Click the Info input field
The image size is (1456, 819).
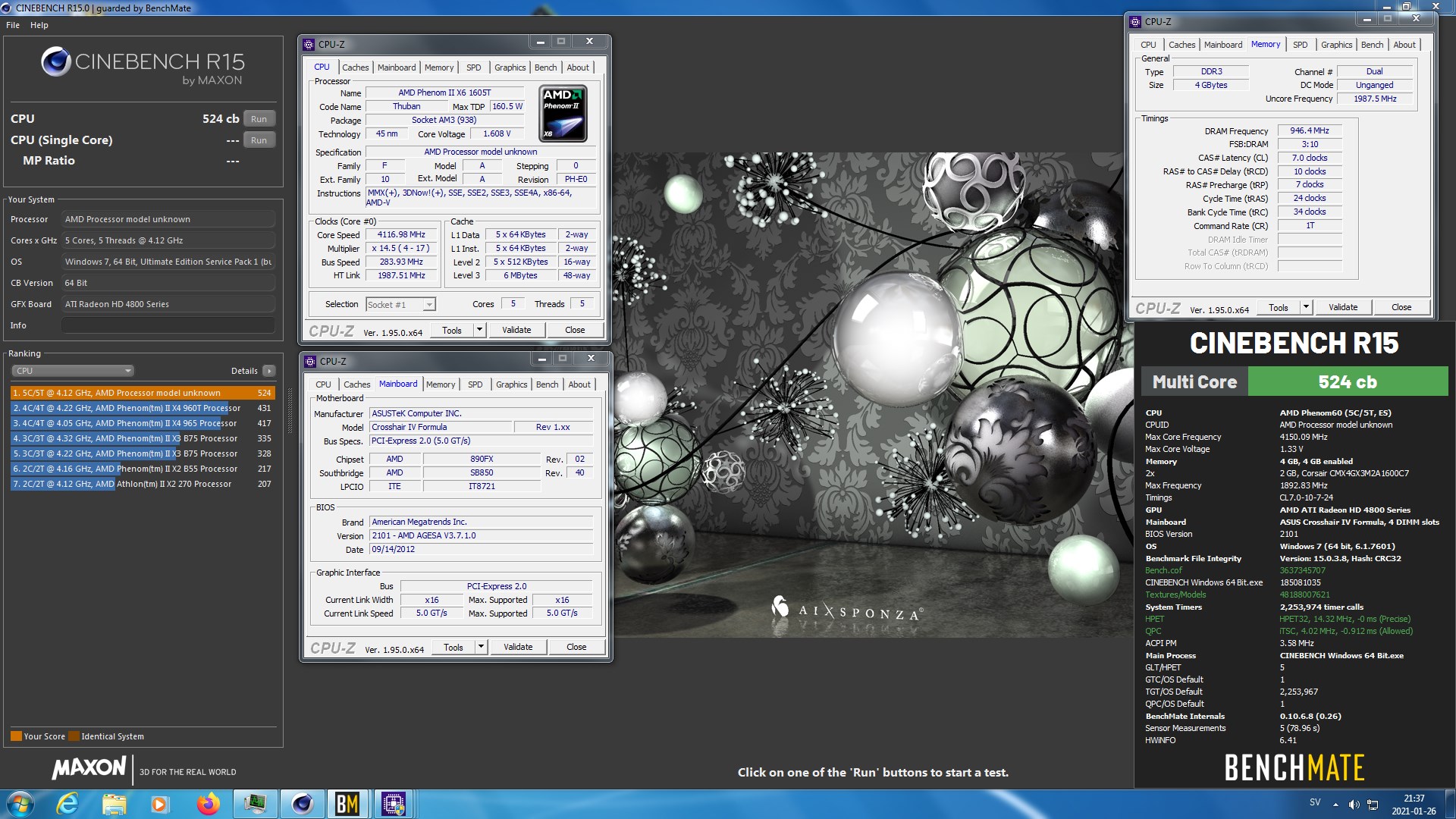click(x=168, y=325)
